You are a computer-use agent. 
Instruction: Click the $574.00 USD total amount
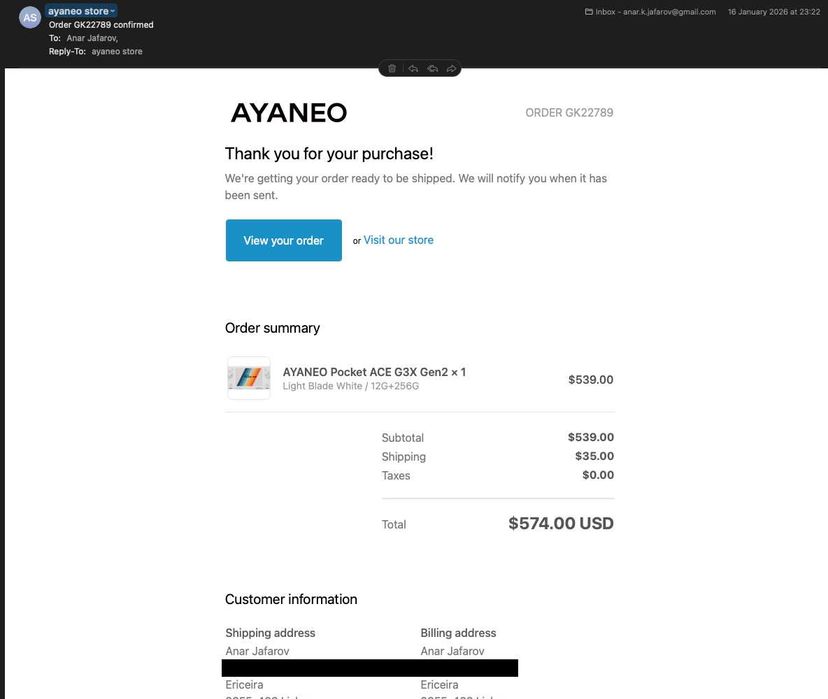pyautogui.click(x=561, y=523)
